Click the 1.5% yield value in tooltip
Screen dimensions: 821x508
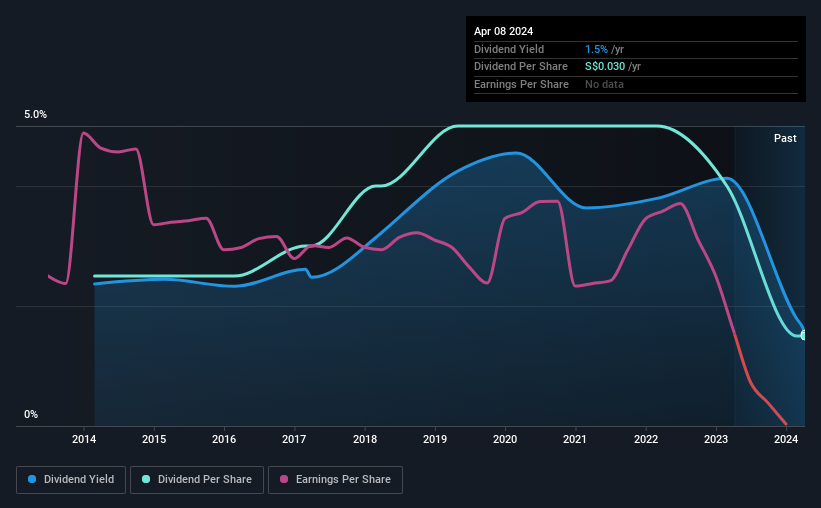596,49
